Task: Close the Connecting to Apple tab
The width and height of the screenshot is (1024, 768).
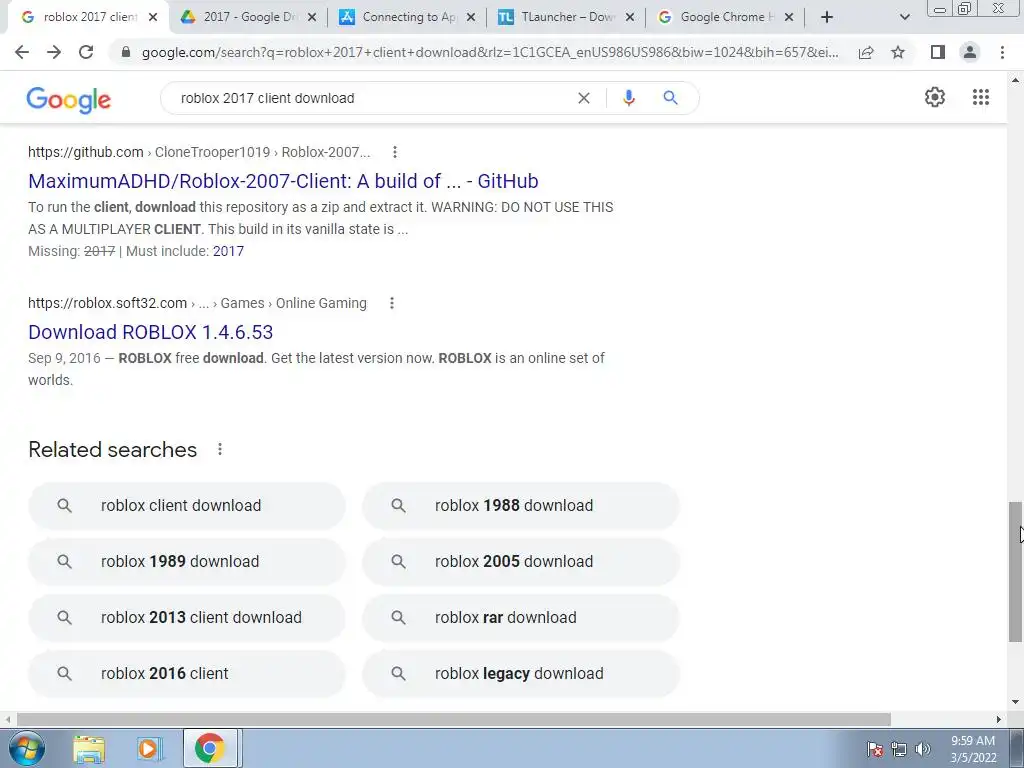Action: click(471, 18)
